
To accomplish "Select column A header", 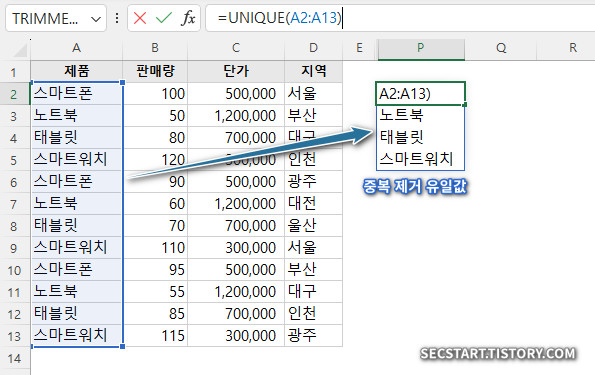I will coord(76,49).
